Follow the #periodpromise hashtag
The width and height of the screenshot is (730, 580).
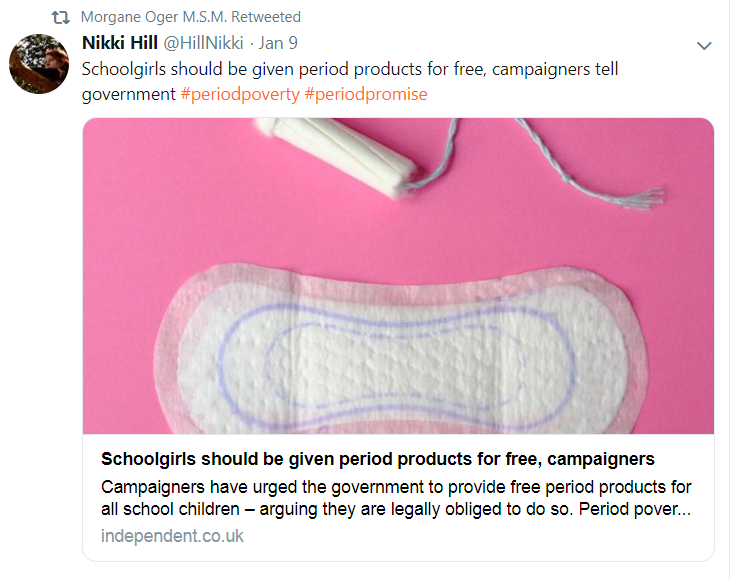tap(365, 94)
